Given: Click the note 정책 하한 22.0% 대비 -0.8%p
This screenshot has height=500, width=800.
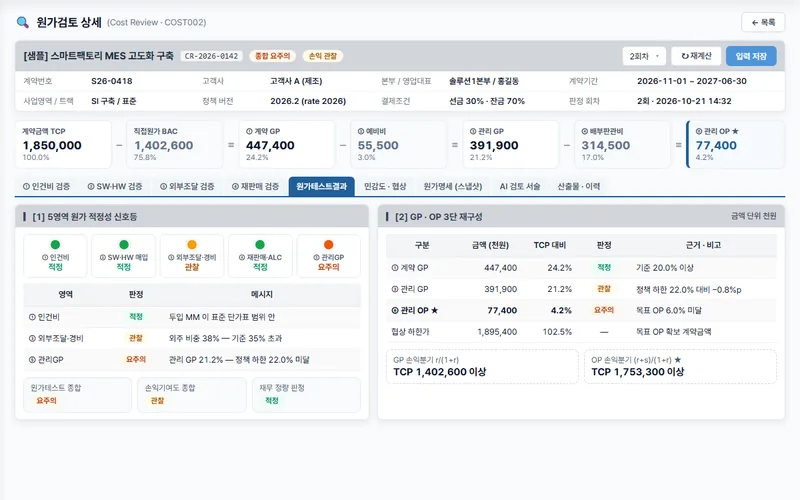Looking at the screenshot, I should tap(688, 290).
